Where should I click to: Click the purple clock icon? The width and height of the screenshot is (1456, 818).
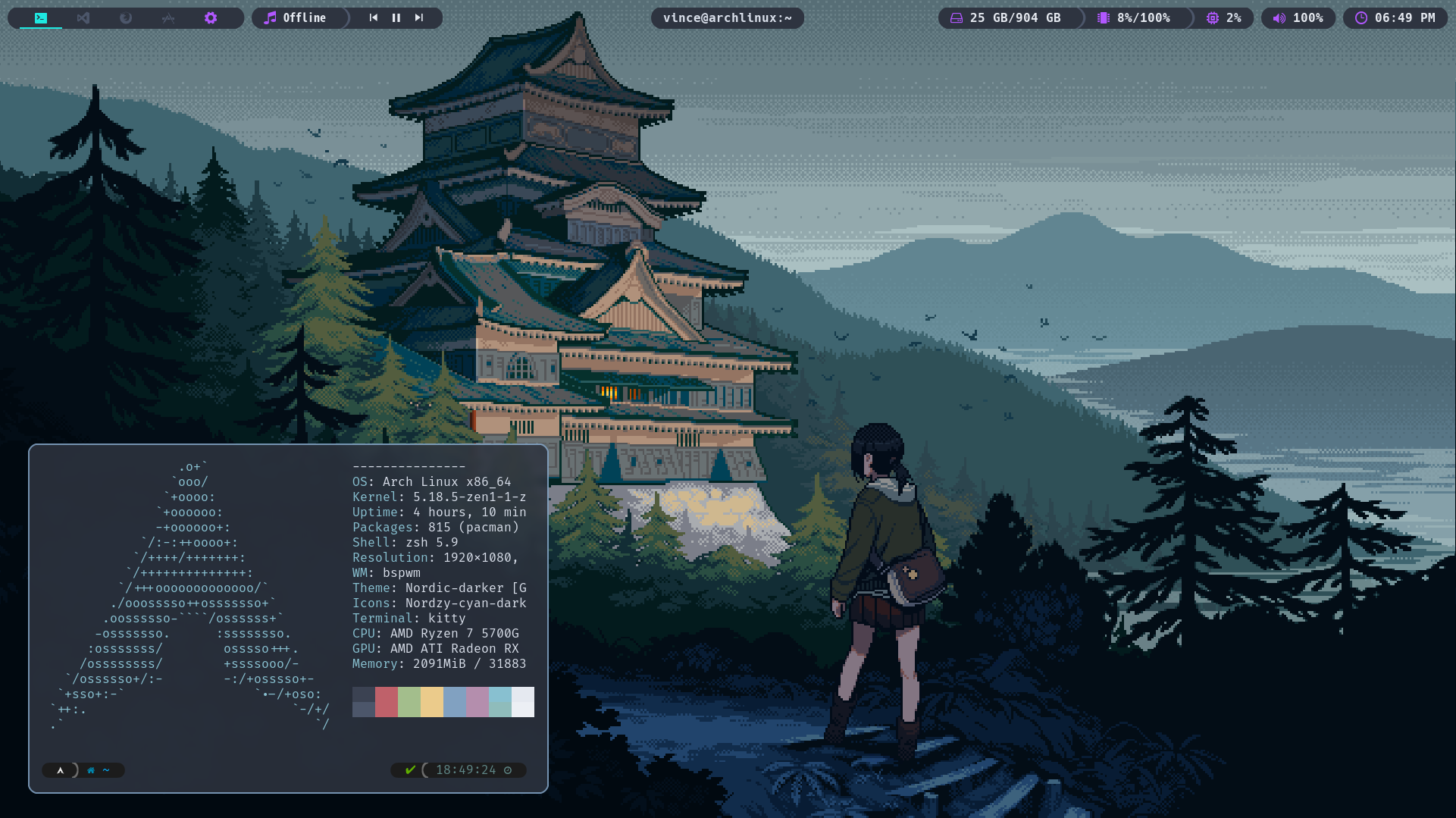pos(1361,17)
